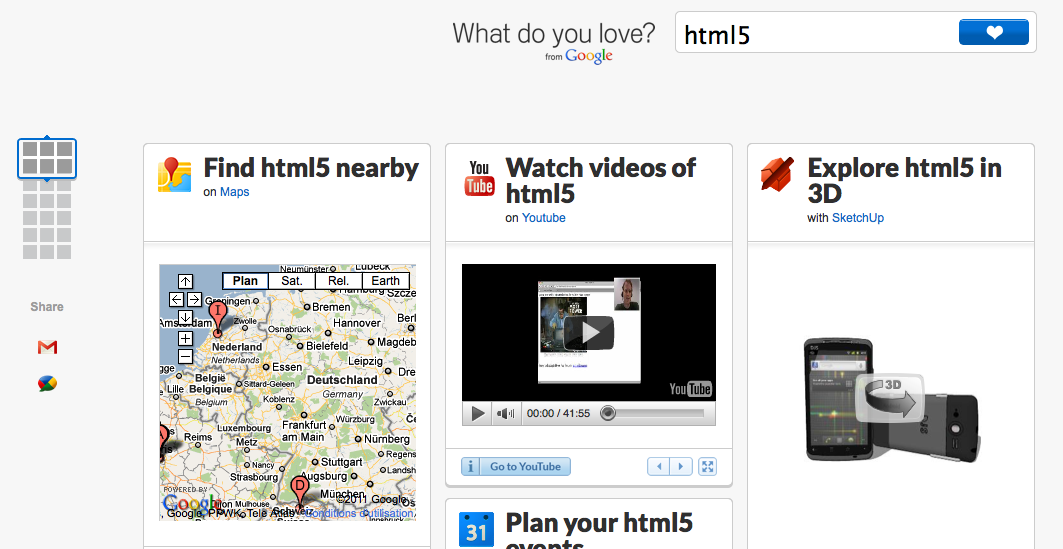Share via the Google Buzz icon
This screenshot has height=549, width=1063.
tap(47, 384)
